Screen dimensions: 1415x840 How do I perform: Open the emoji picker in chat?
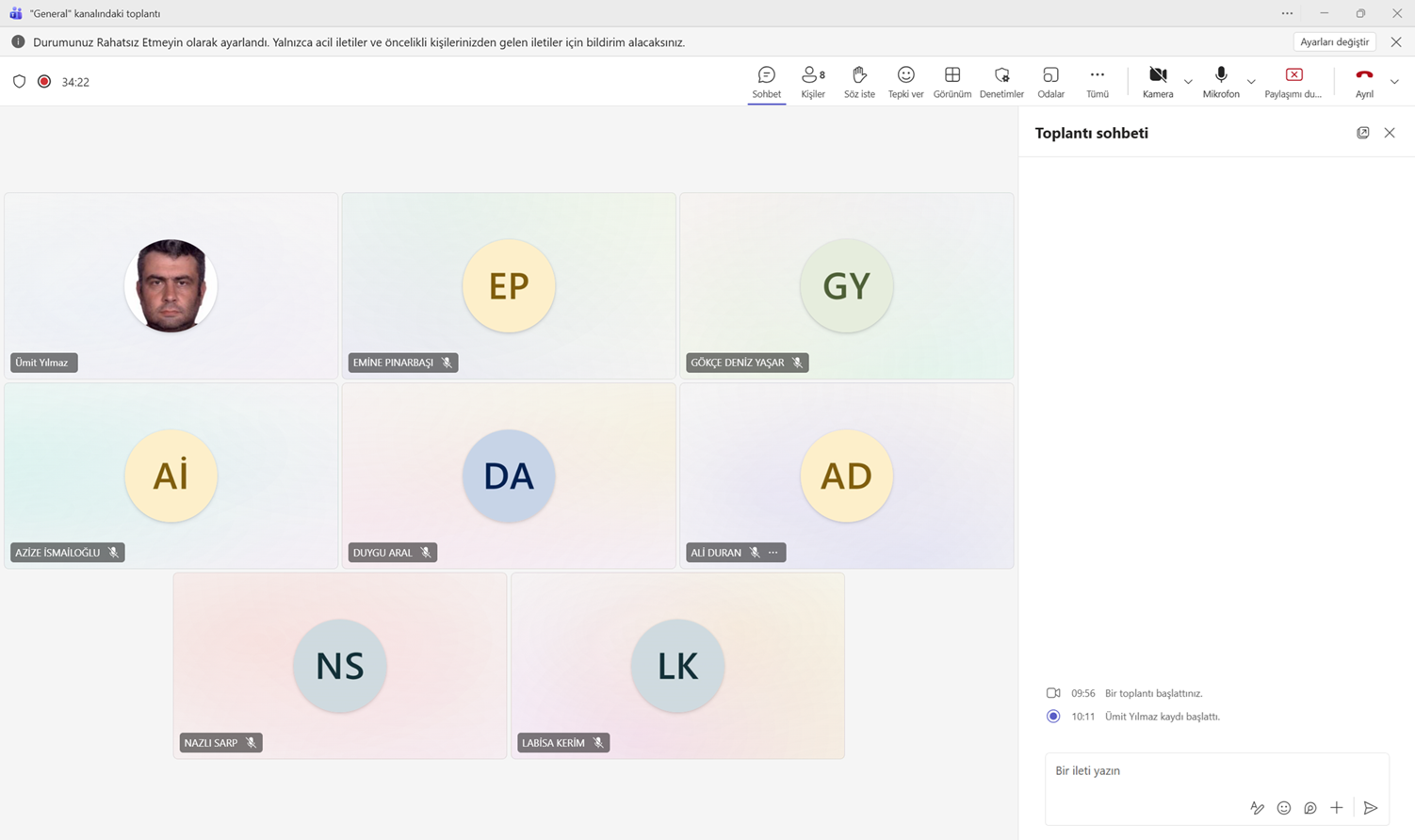click(x=1283, y=808)
